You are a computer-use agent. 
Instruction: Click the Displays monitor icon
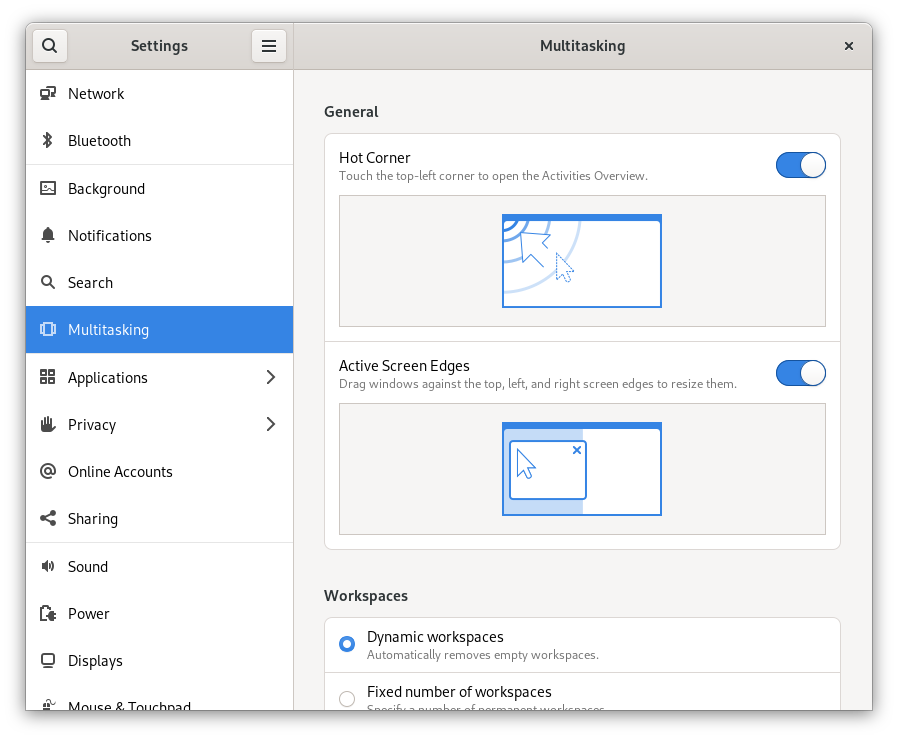(48, 660)
